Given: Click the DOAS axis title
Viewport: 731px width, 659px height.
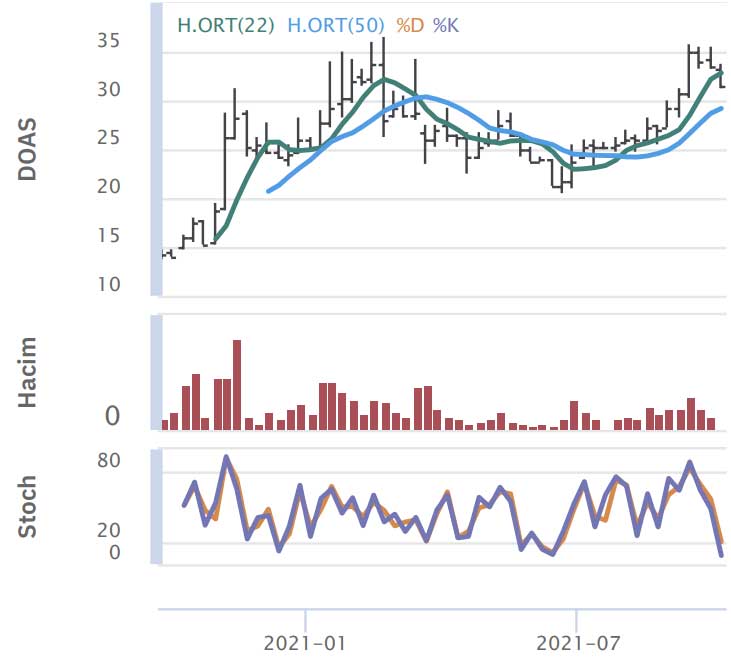Looking at the screenshot, I should [27, 149].
